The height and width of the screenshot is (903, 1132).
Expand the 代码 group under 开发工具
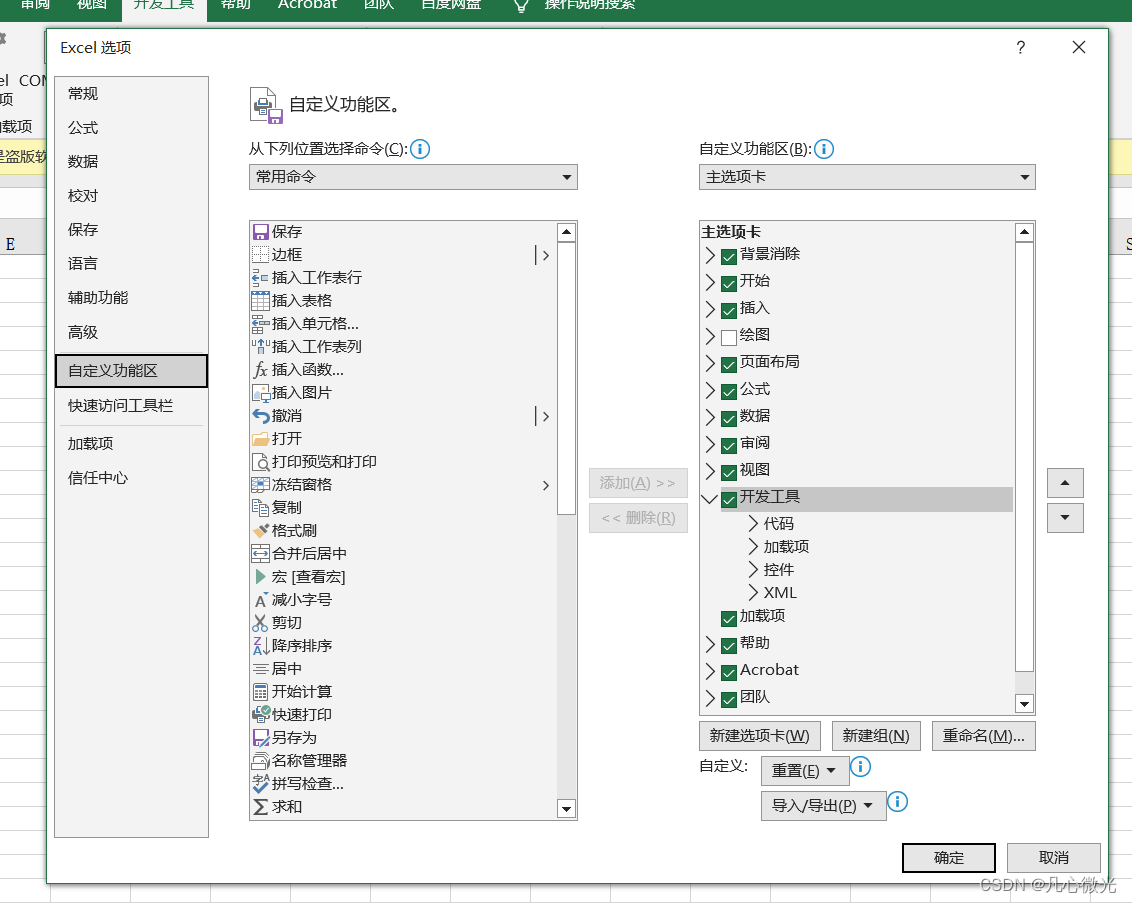[753, 523]
